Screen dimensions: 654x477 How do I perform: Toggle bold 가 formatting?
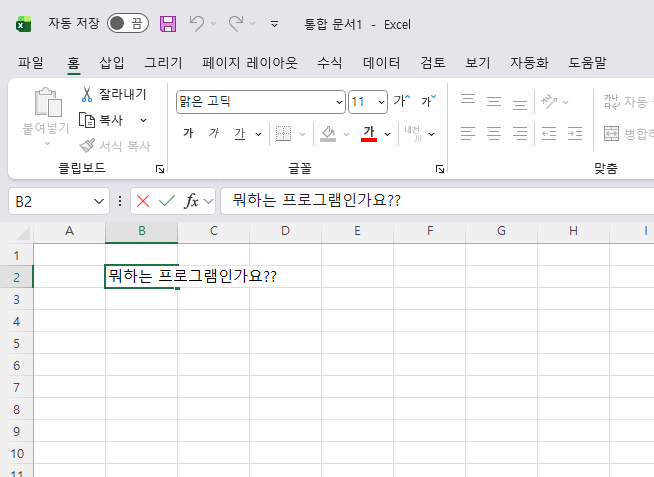(188, 133)
